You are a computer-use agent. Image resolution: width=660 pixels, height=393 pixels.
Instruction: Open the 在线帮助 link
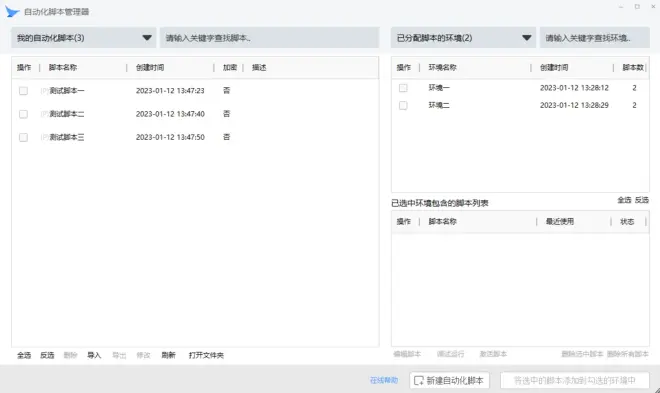click(384, 380)
